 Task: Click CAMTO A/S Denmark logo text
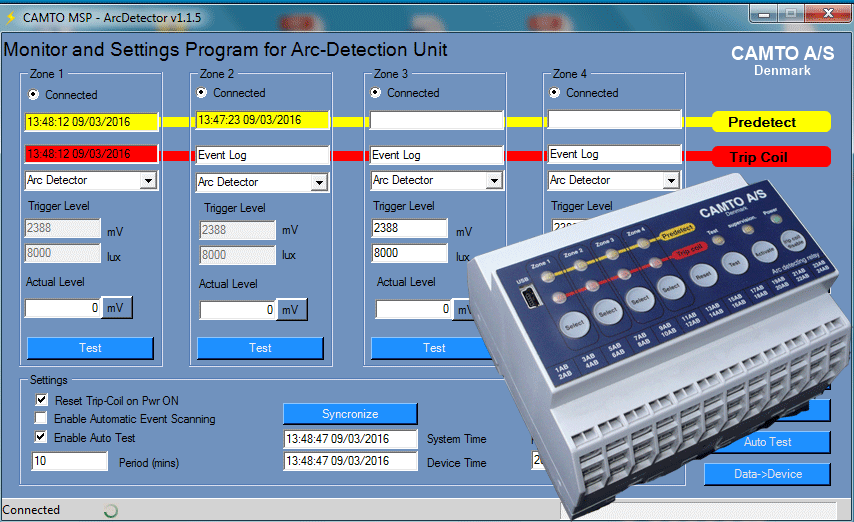click(x=782, y=60)
